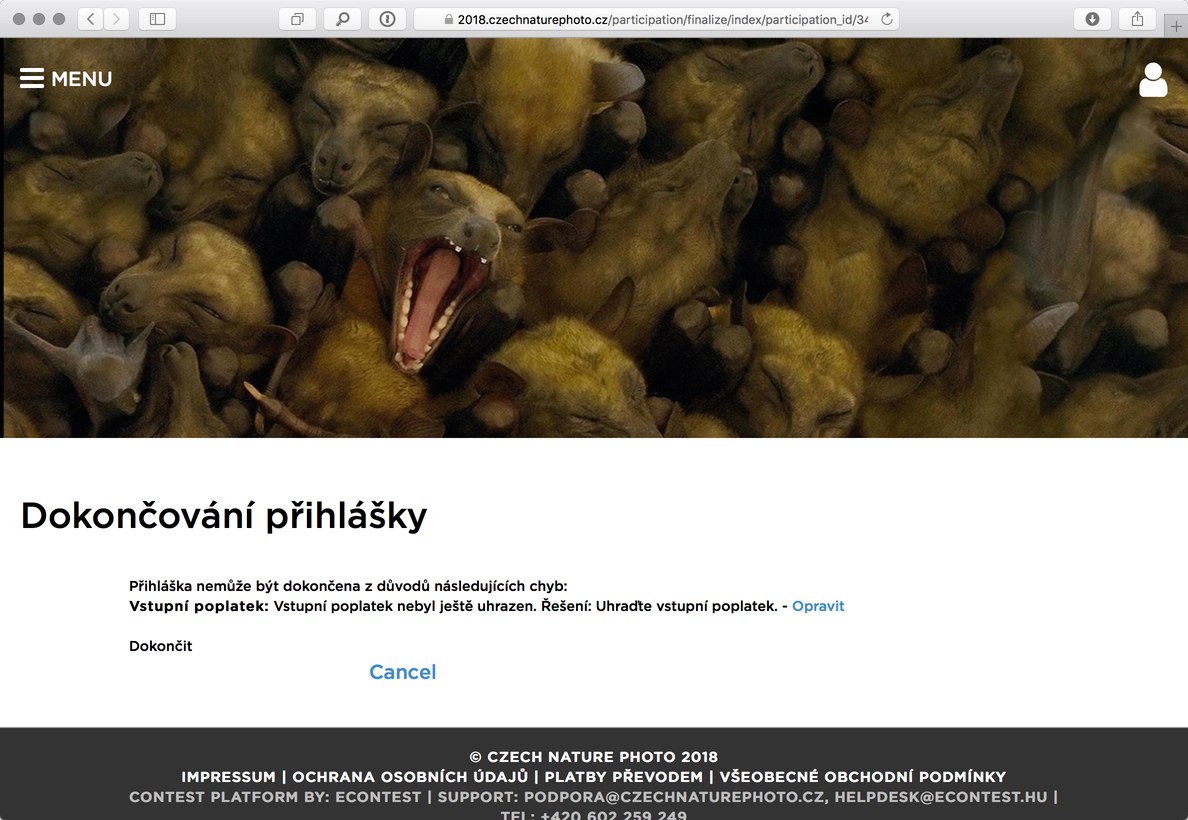The image size is (1188, 820).
Task: Click the magnifier search toolbar icon
Action: click(x=342, y=19)
